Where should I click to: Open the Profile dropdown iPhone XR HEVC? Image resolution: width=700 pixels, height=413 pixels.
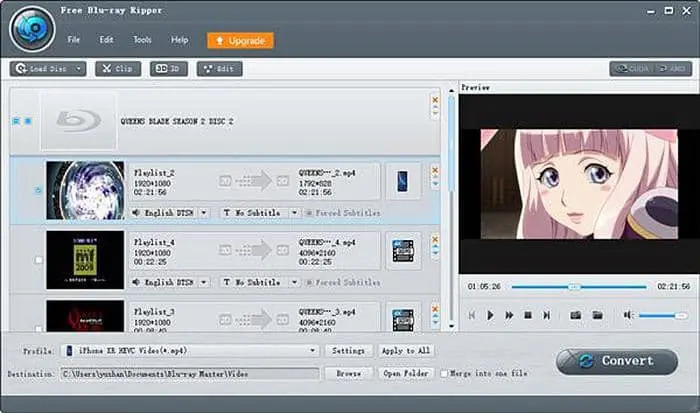click(x=191, y=351)
